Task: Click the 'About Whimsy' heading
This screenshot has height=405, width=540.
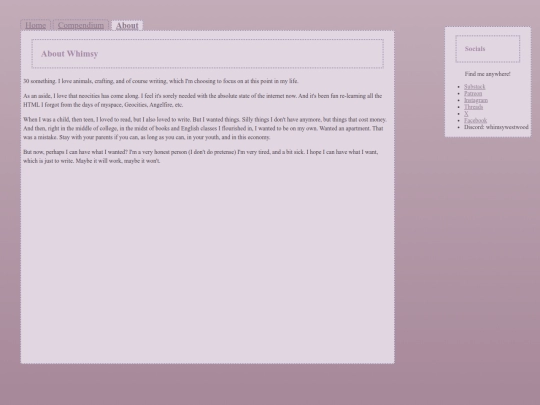Action: point(70,54)
